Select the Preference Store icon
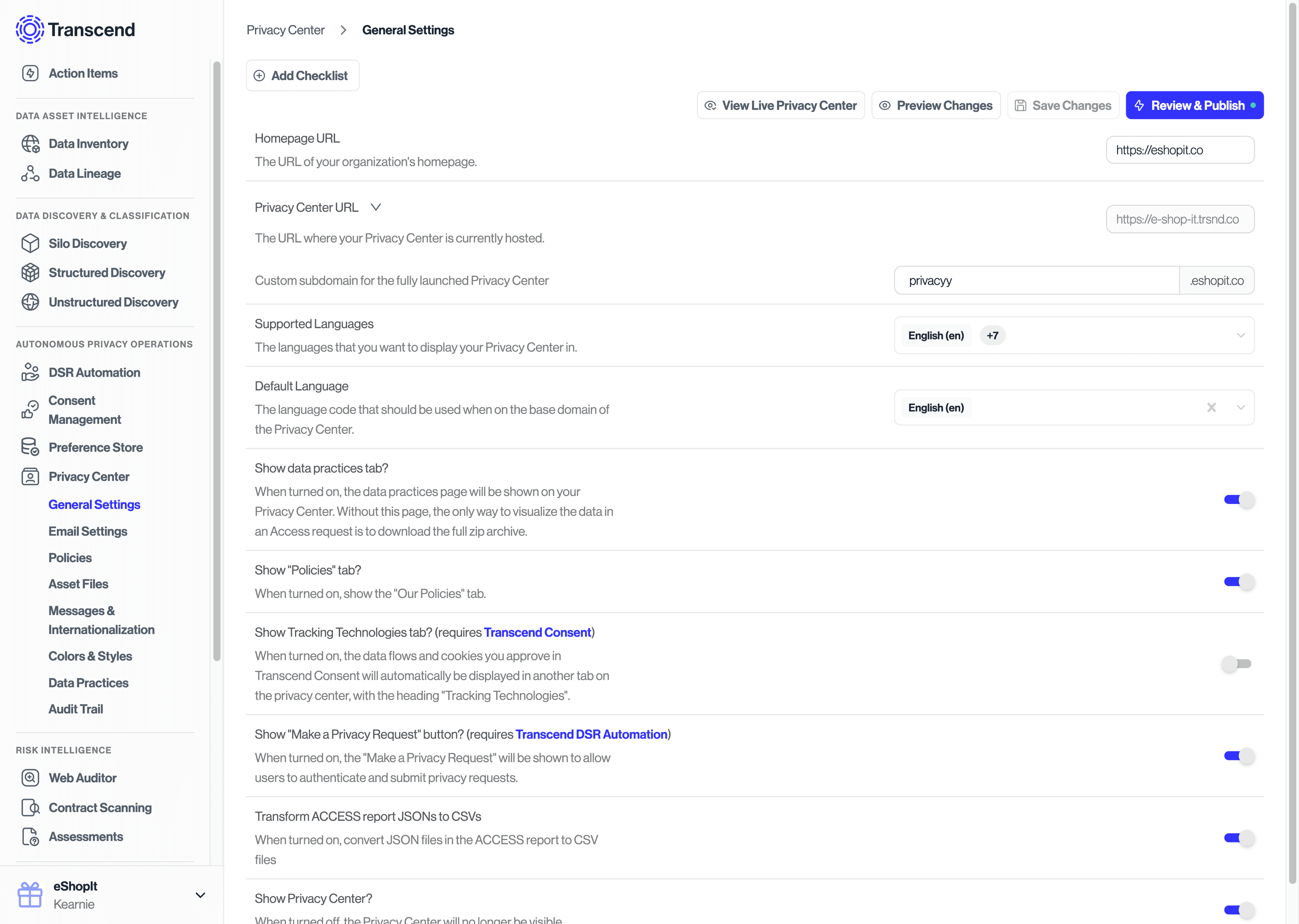The width and height of the screenshot is (1299, 924). (30, 447)
